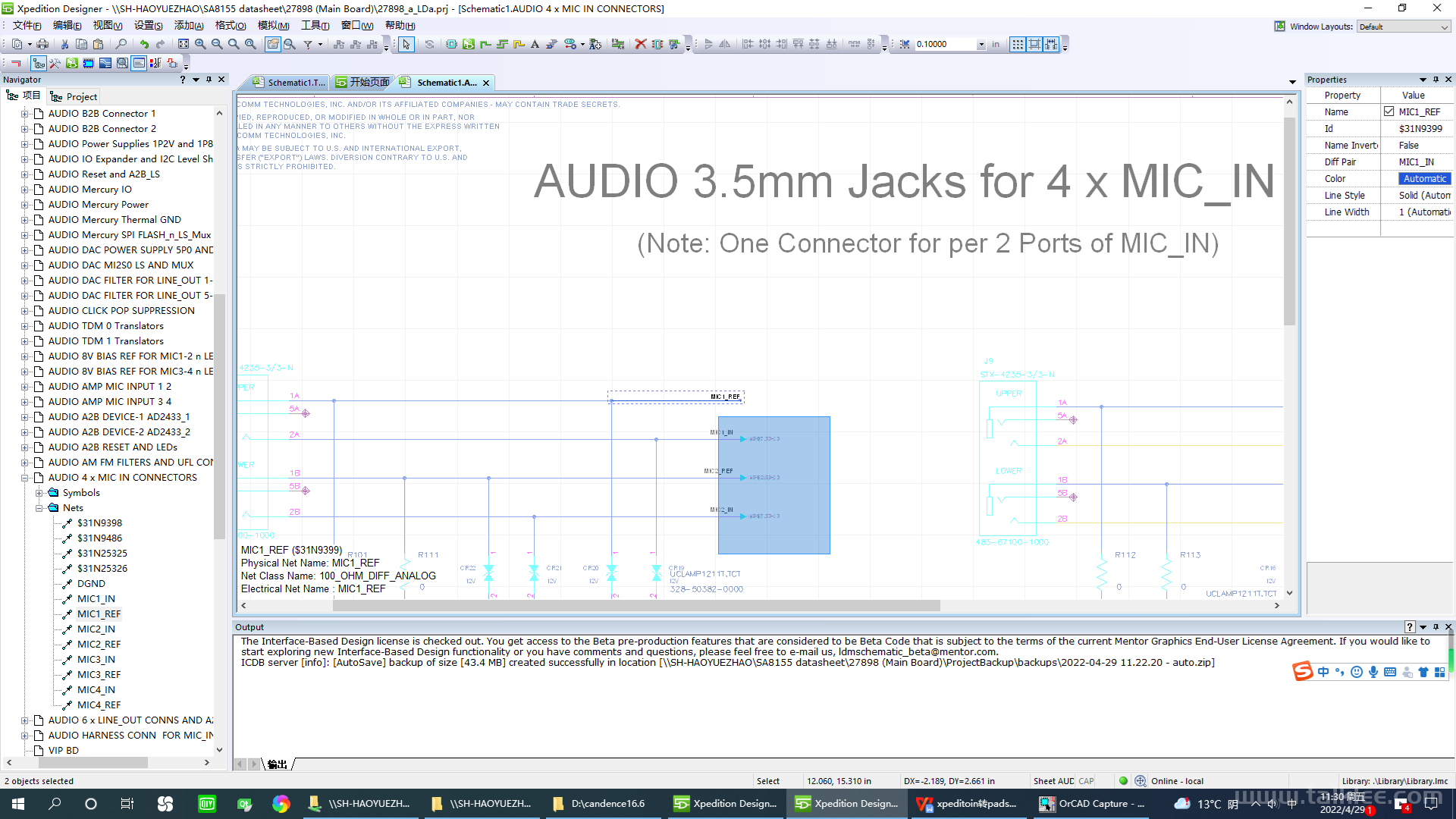Click the blue IC chip icon in second toolbar
Screen dimensions: 1456x819
89,63
